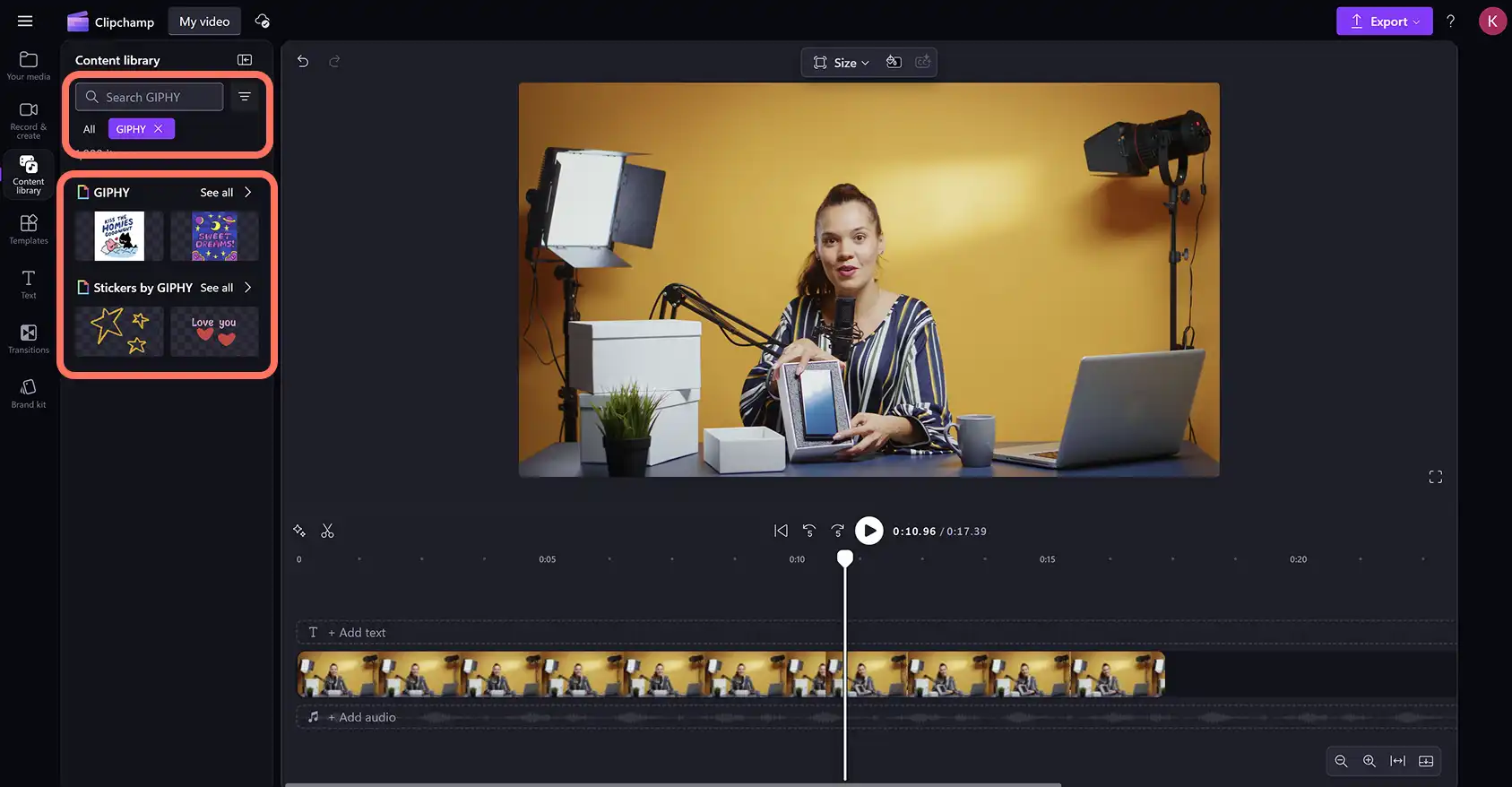
Task: Open the Transitions sidebar panel
Action: (29, 339)
